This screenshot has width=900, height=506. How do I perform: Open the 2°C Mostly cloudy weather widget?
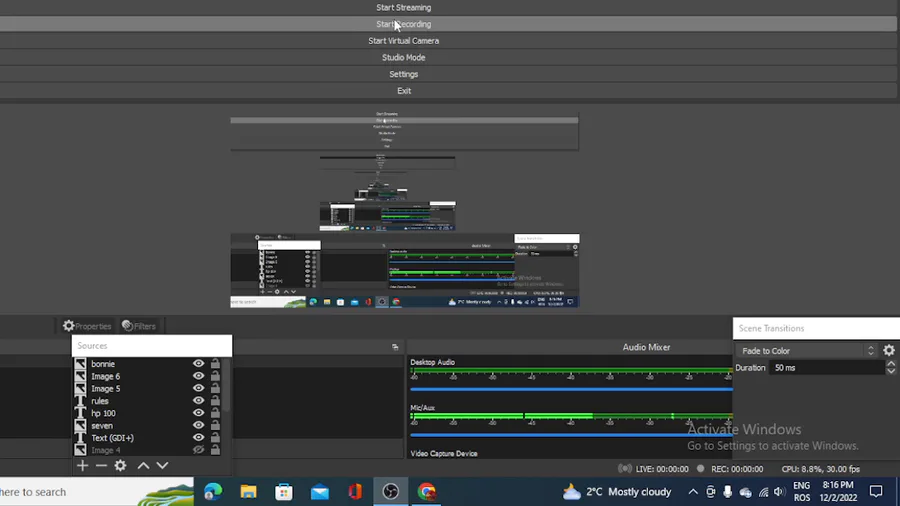coord(617,492)
